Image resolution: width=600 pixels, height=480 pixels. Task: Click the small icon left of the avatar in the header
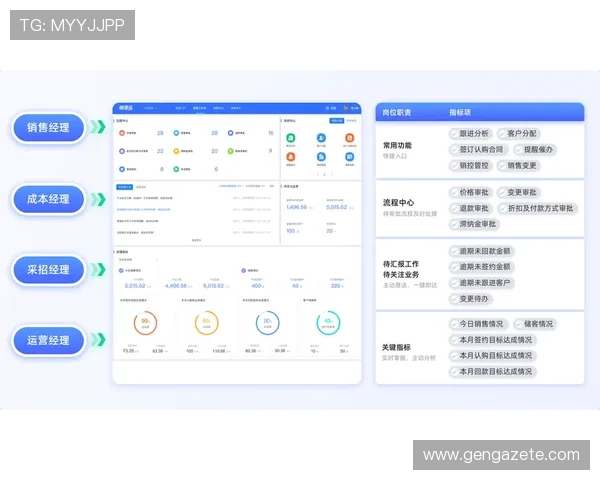328,108
